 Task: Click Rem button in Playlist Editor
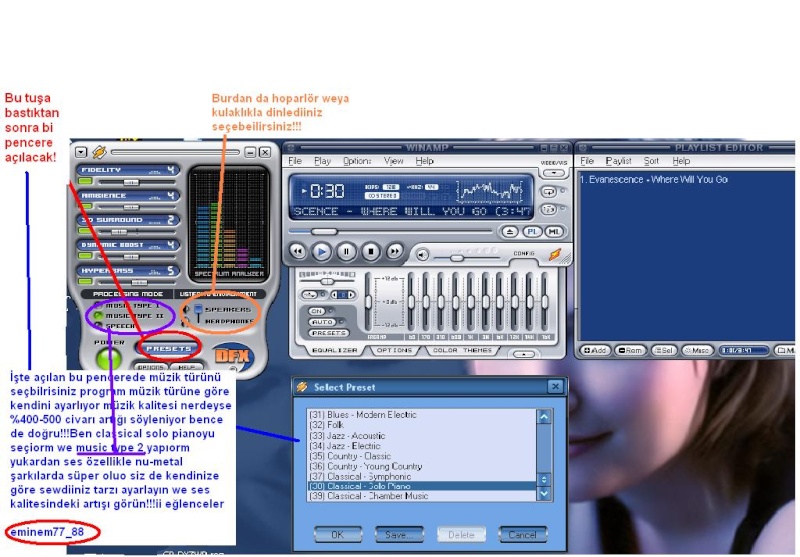coord(630,350)
